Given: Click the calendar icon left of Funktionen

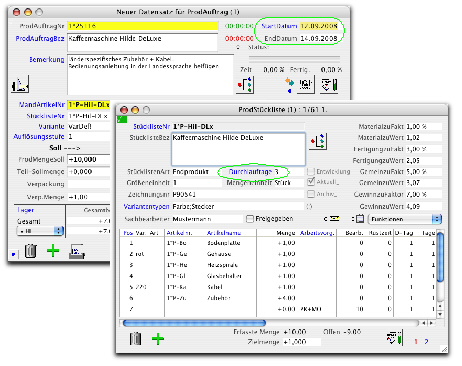Looking at the screenshot, I should tap(360, 219).
